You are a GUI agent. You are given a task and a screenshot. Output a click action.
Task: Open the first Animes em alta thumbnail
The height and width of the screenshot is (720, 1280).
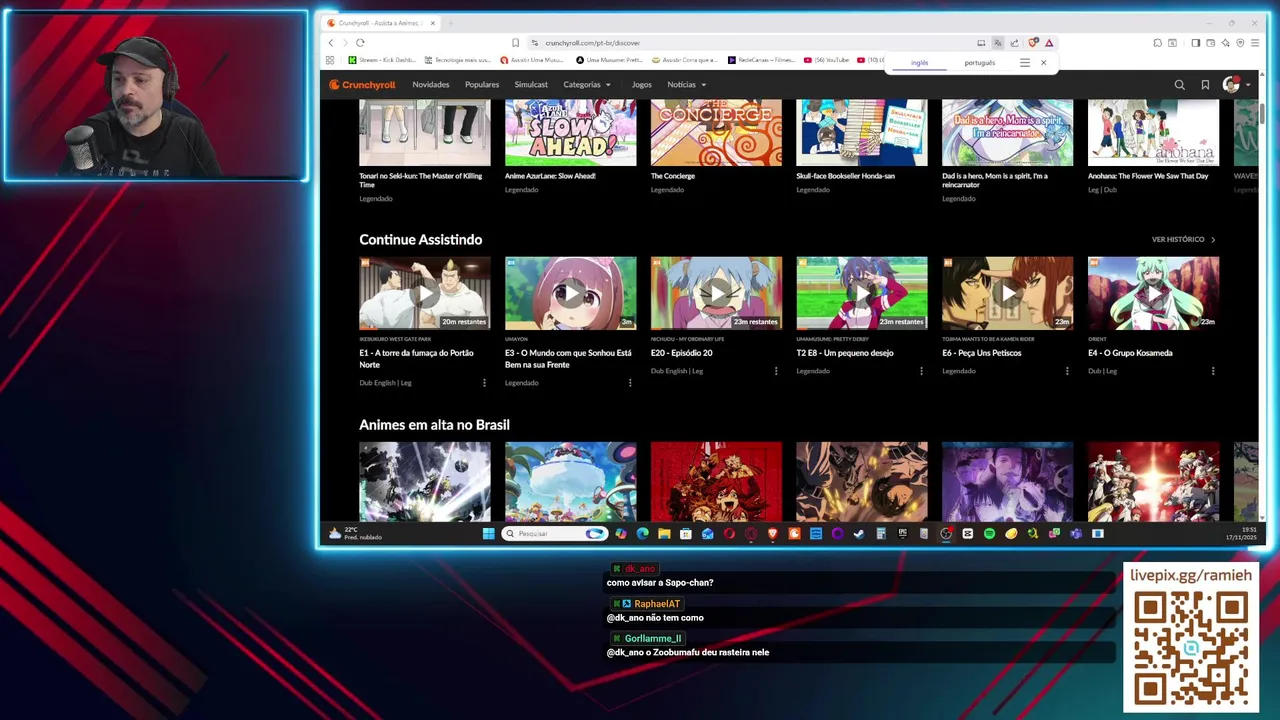(425, 481)
